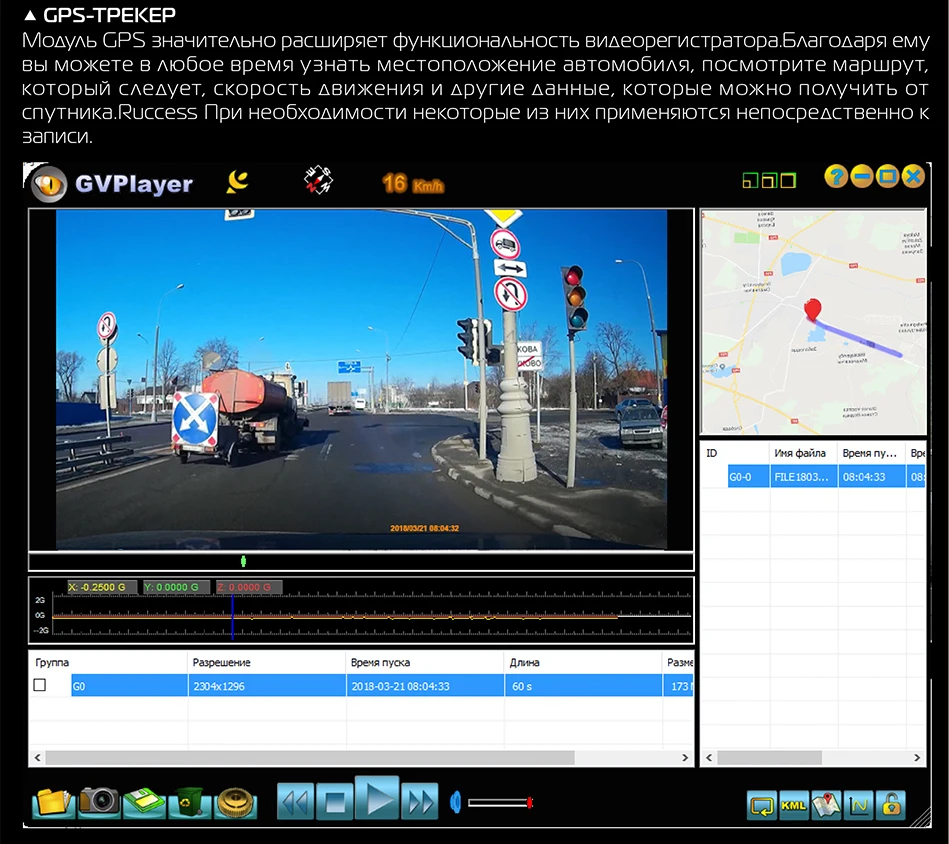This screenshot has width=949, height=844.
Task: Tick the checkbox for group G0
Action: tap(40, 685)
